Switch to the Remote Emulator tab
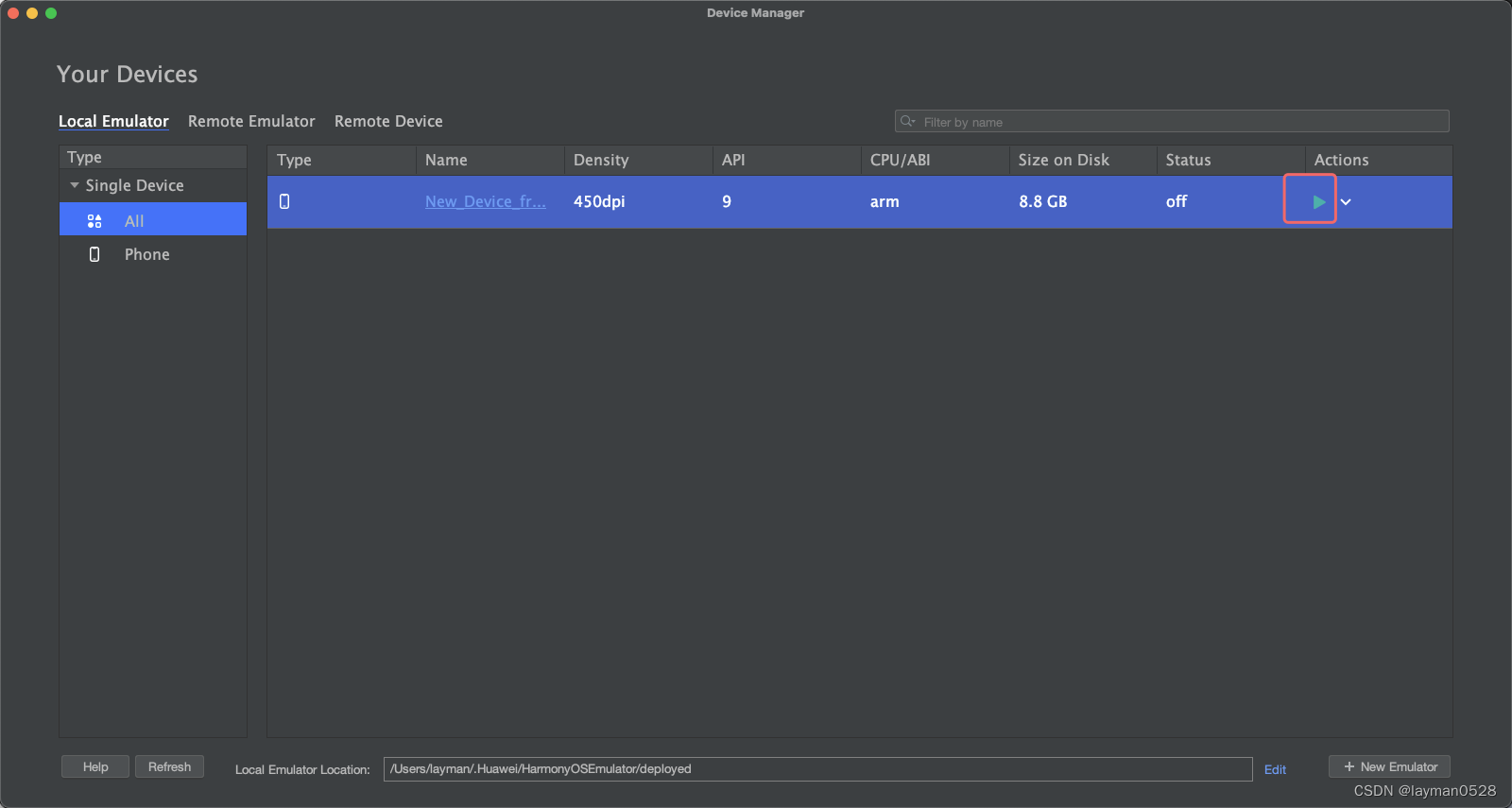The height and width of the screenshot is (808, 1512). [251, 121]
